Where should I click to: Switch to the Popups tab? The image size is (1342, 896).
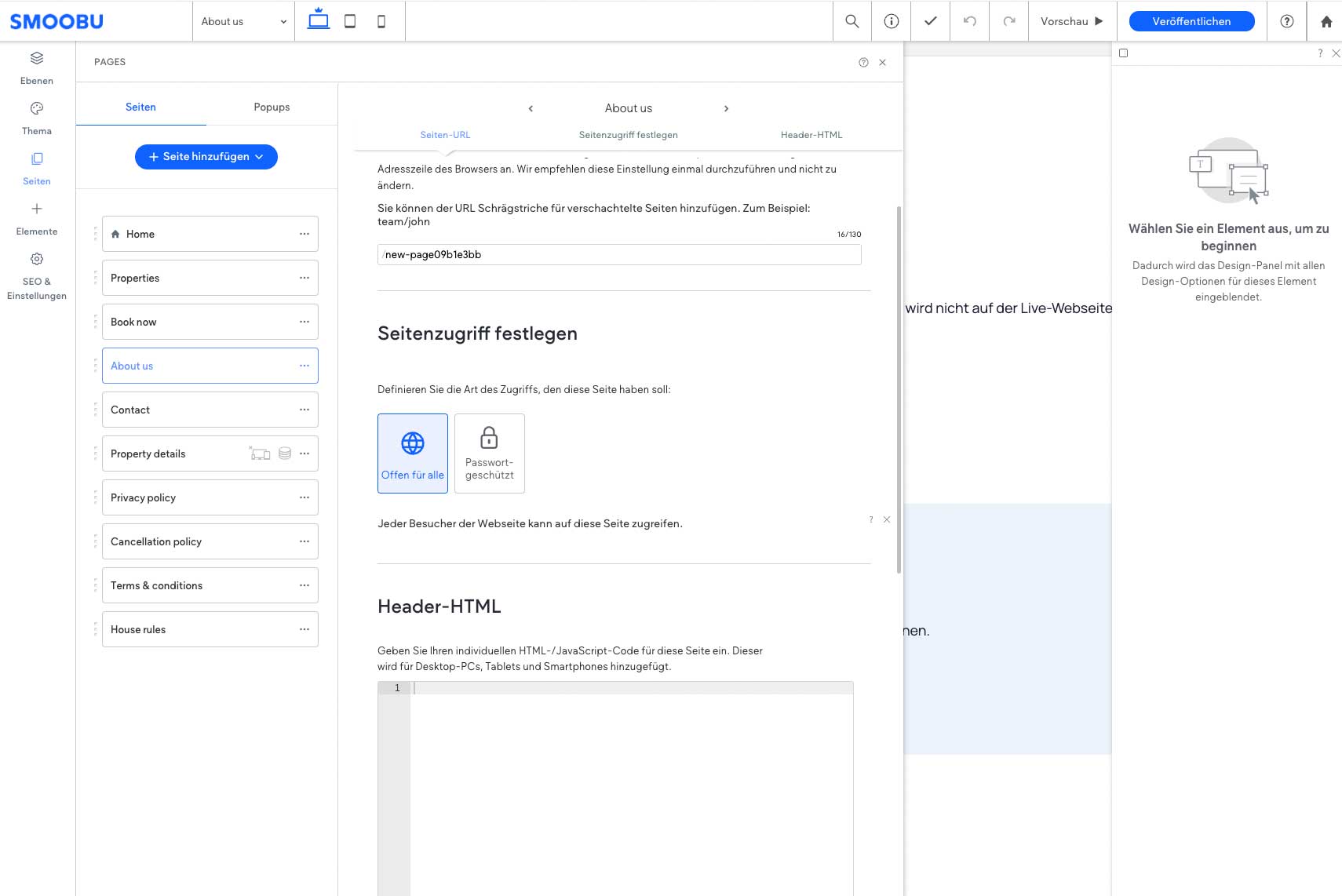[272, 107]
